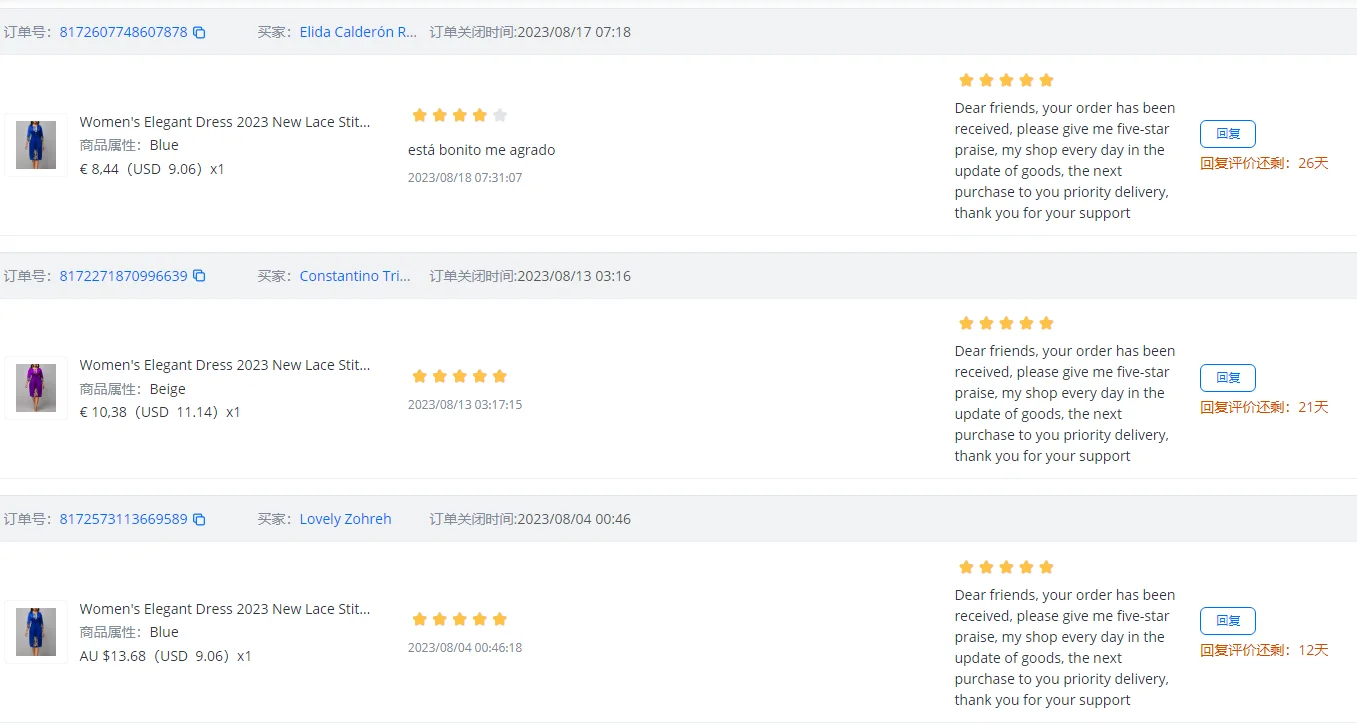This screenshot has height=724, width=1357.
Task: Copy order number 8172271870996639
Action: [199, 276]
